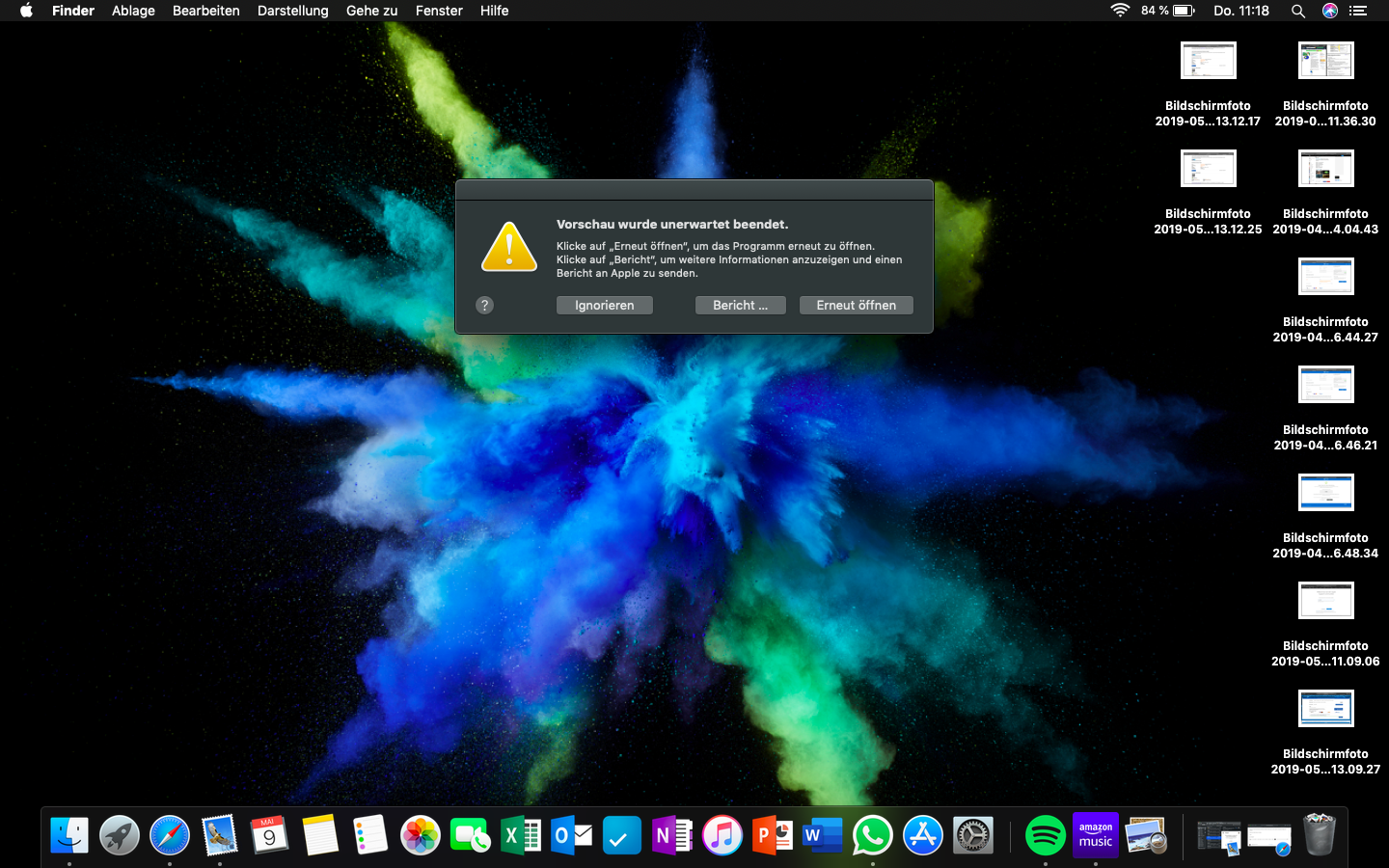
Task: Open the Trash in the dock
Action: [x=1319, y=835]
